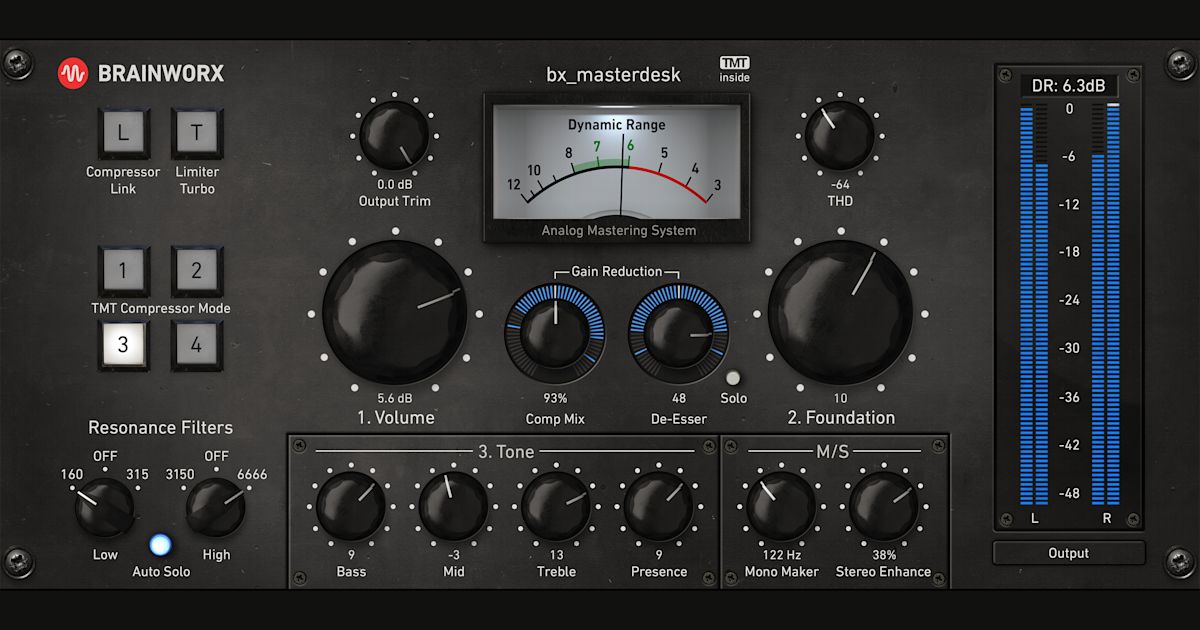The height and width of the screenshot is (630, 1200).
Task: Click the Stereo Enhance knob
Action: click(883, 506)
